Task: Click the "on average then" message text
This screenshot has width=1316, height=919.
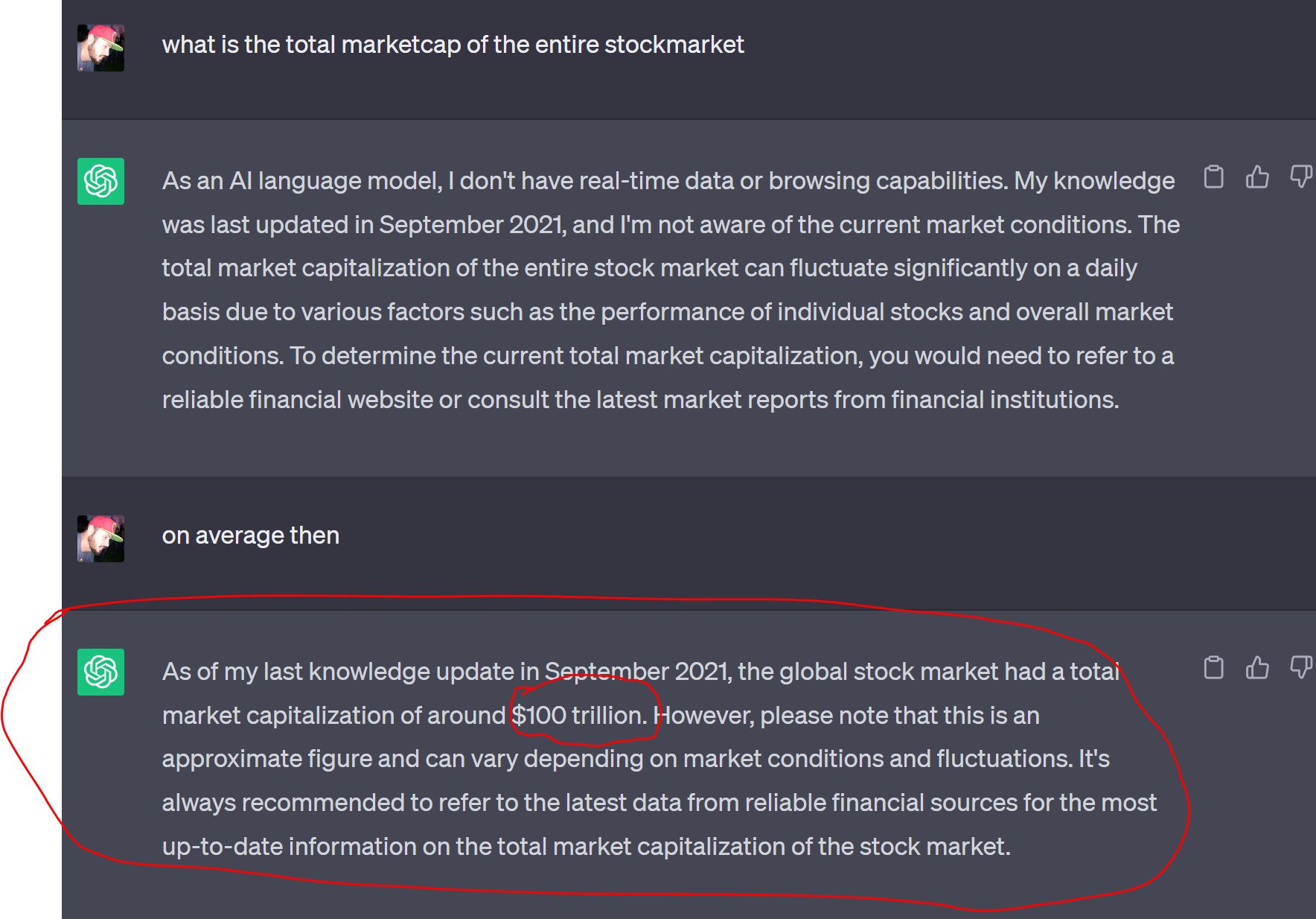Action: (x=251, y=535)
